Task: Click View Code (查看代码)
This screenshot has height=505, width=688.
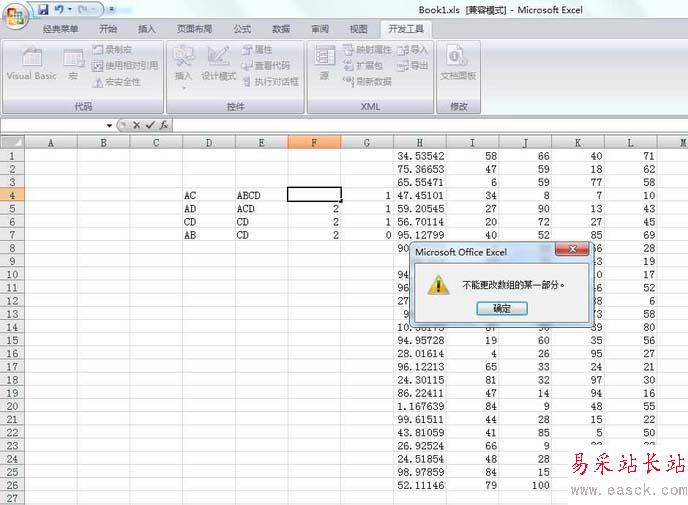Action: coord(266,66)
